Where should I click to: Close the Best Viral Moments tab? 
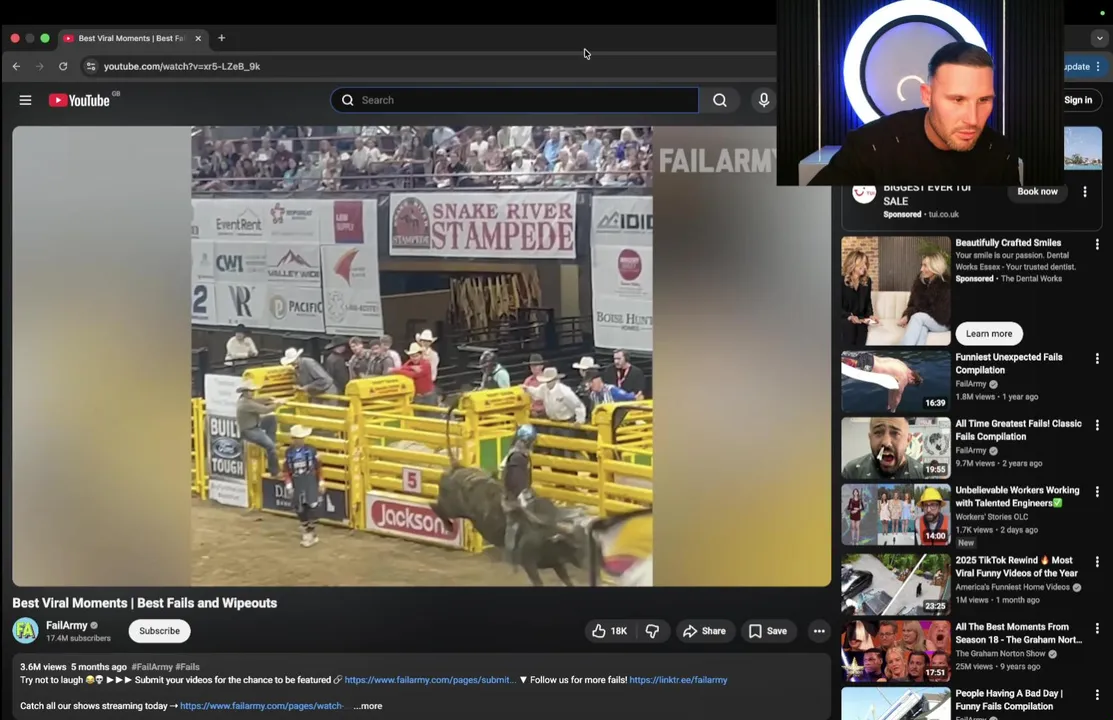(198, 38)
